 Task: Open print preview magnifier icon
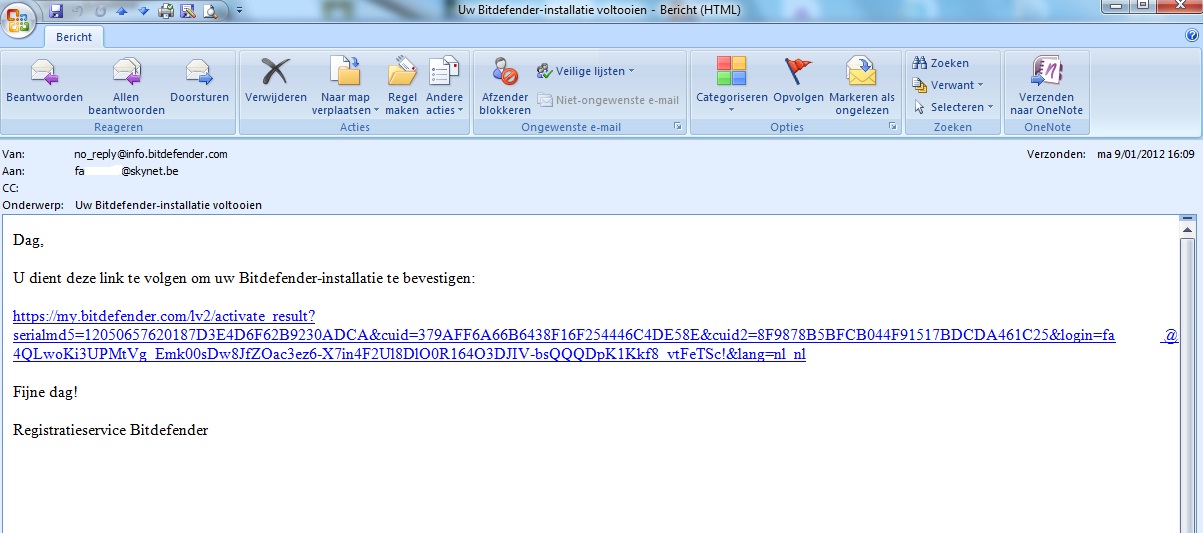(210, 11)
